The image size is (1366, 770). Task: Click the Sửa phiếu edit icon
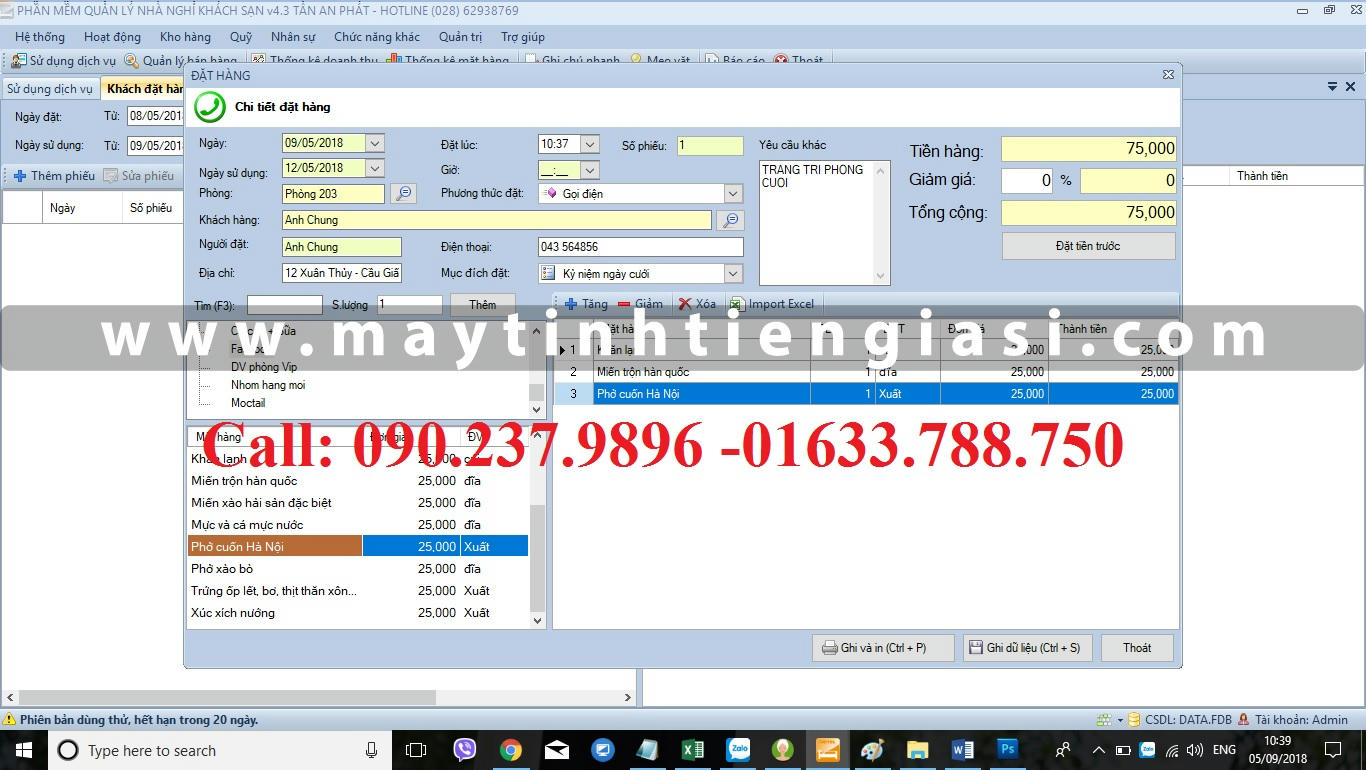click(111, 176)
